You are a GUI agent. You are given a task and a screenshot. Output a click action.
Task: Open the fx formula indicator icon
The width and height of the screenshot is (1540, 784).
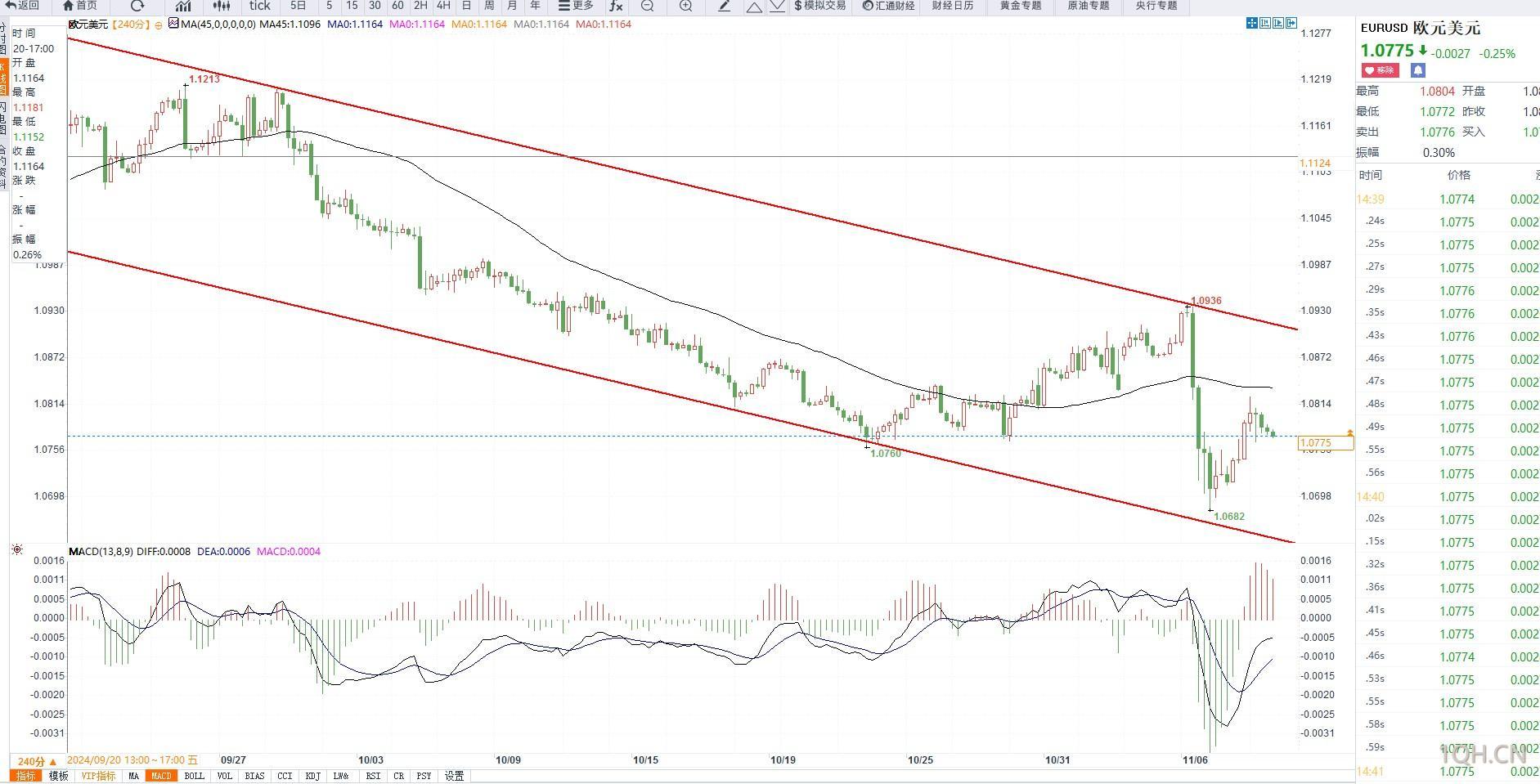pyautogui.click(x=616, y=6)
